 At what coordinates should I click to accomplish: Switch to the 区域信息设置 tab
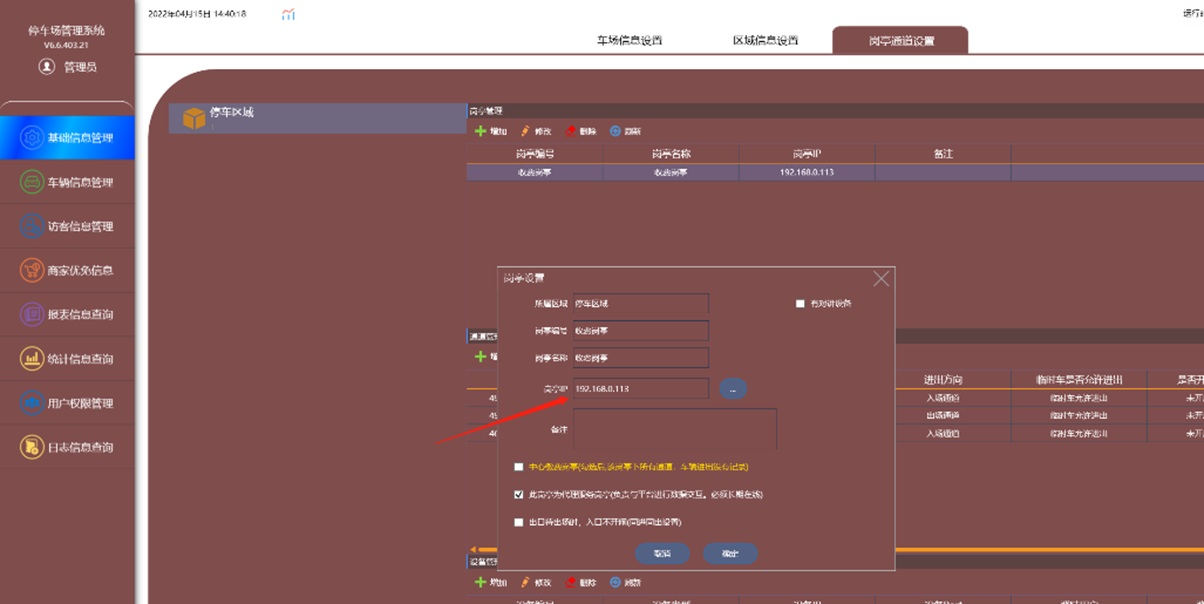766,41
